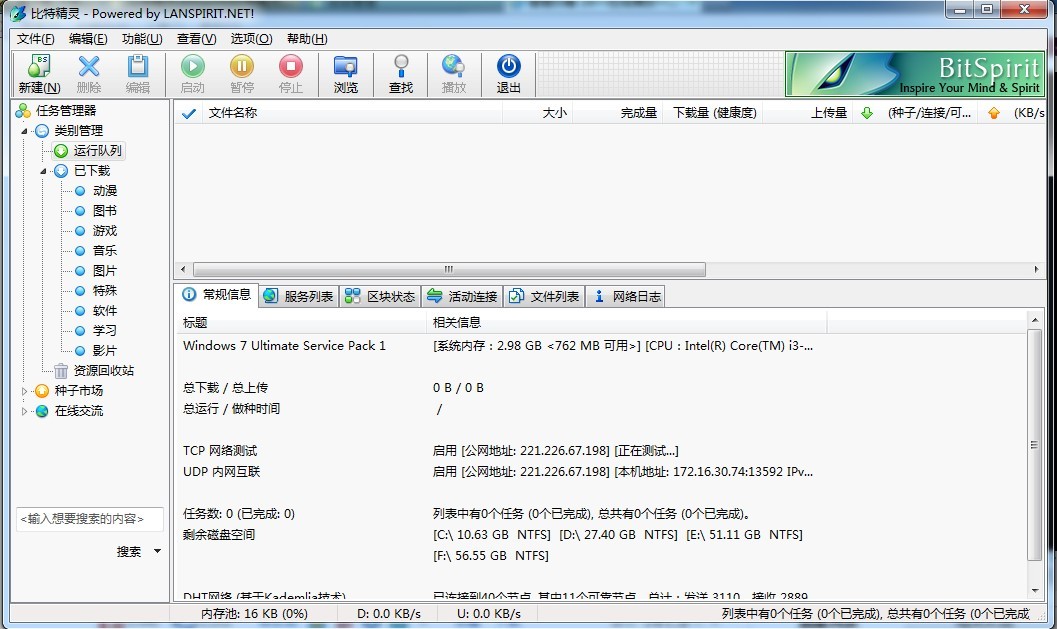
Task: Click the 停止 (Stop) toolbar icon
Action: click(x=291, y=67)
